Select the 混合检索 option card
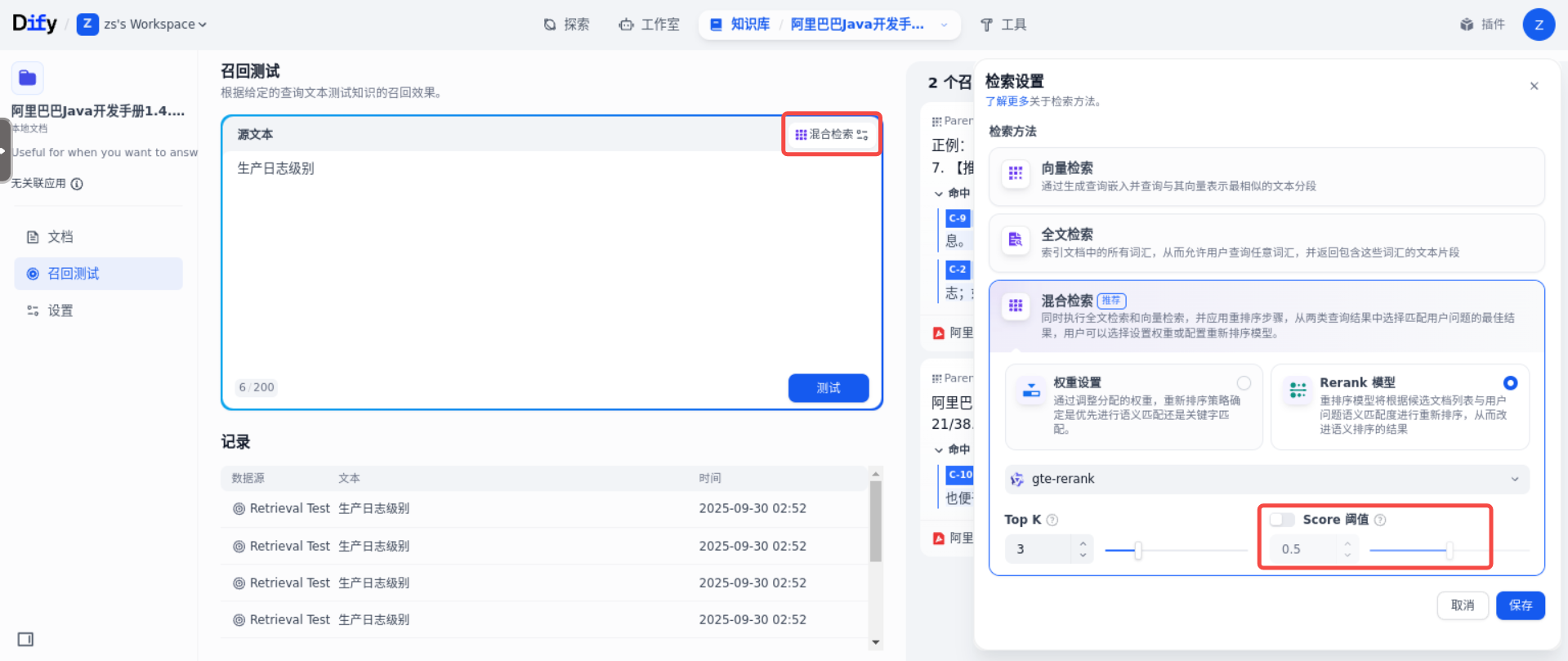 tap(1266, 316)
